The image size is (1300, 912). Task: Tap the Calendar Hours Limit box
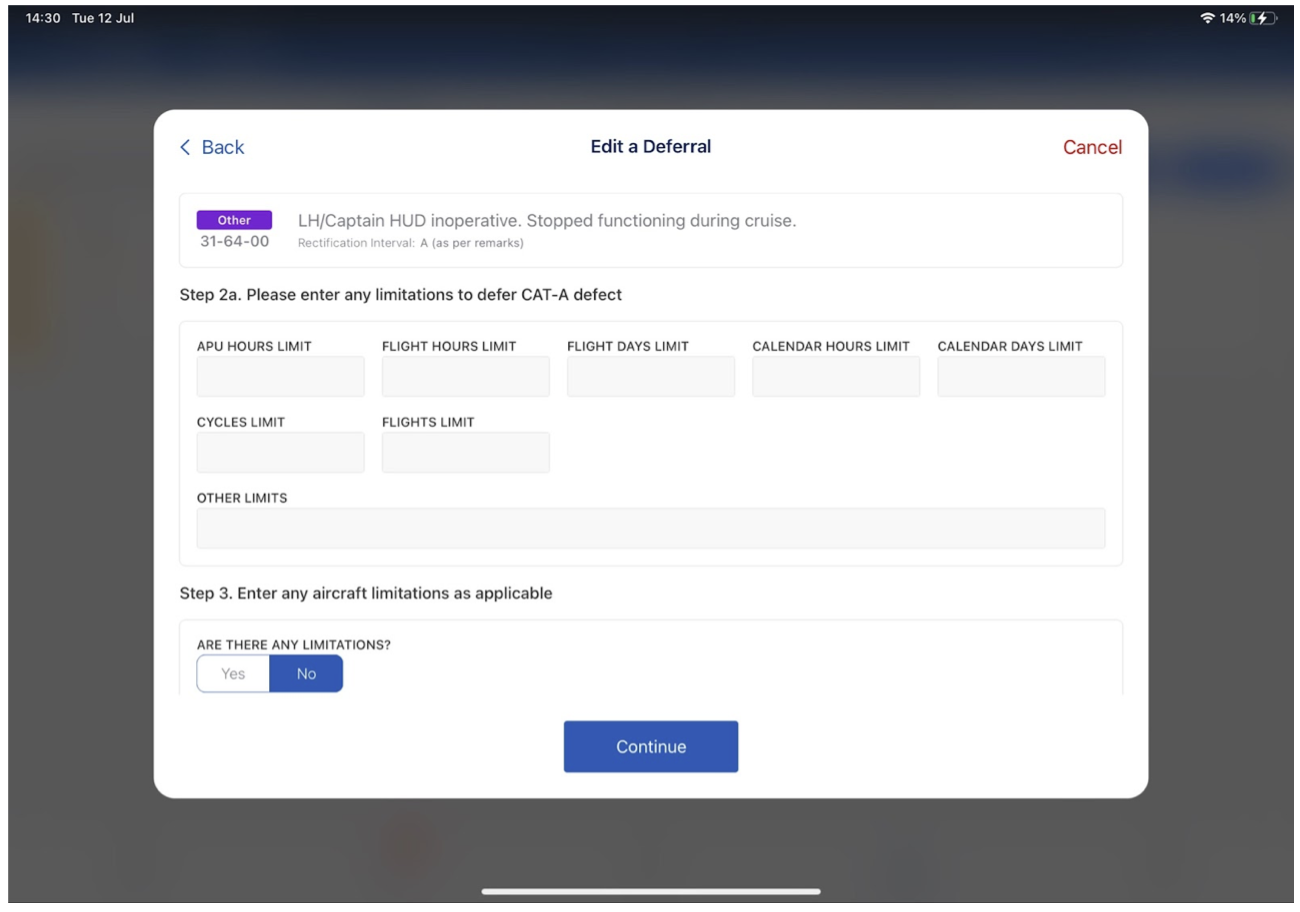pos(836,377)
